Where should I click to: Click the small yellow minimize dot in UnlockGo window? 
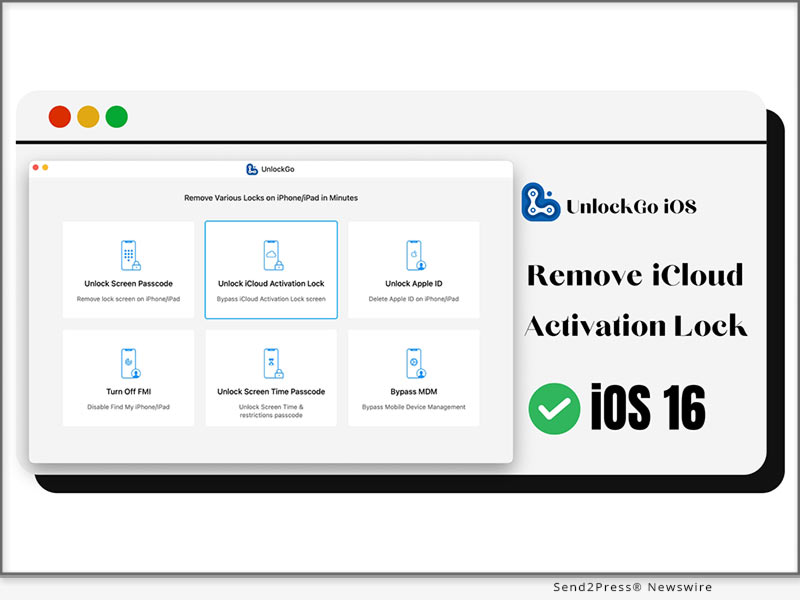pos(45,167)
